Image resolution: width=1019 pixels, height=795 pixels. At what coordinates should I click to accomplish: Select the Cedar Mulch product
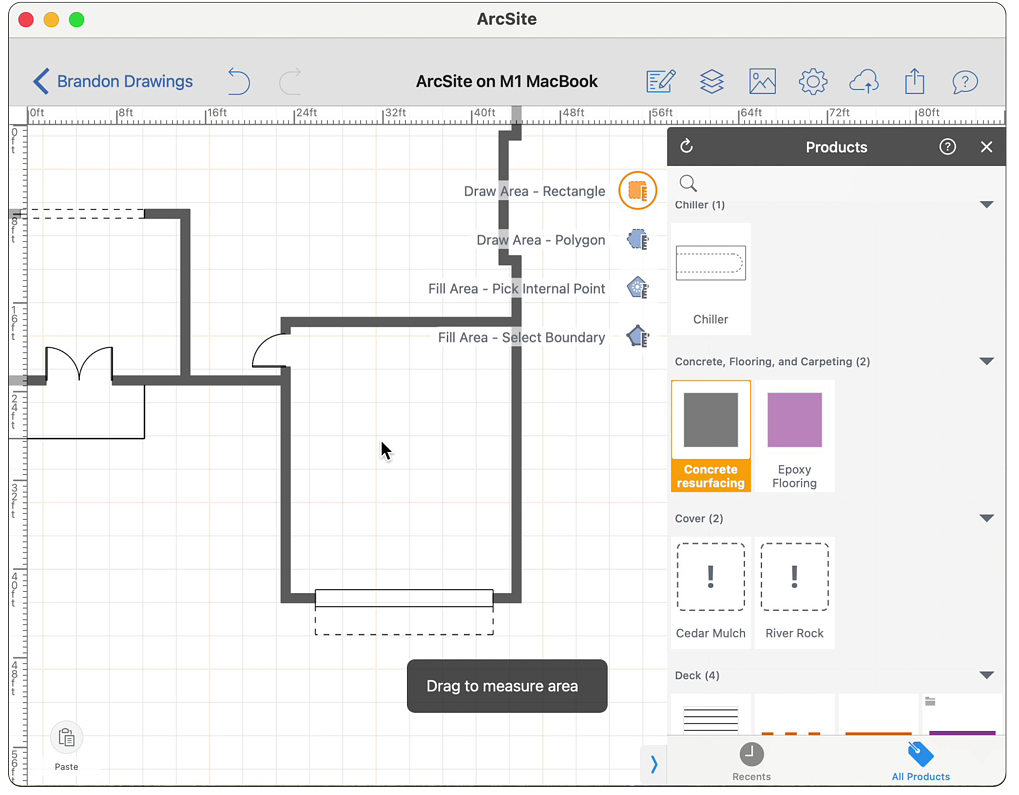click(710, 593)
